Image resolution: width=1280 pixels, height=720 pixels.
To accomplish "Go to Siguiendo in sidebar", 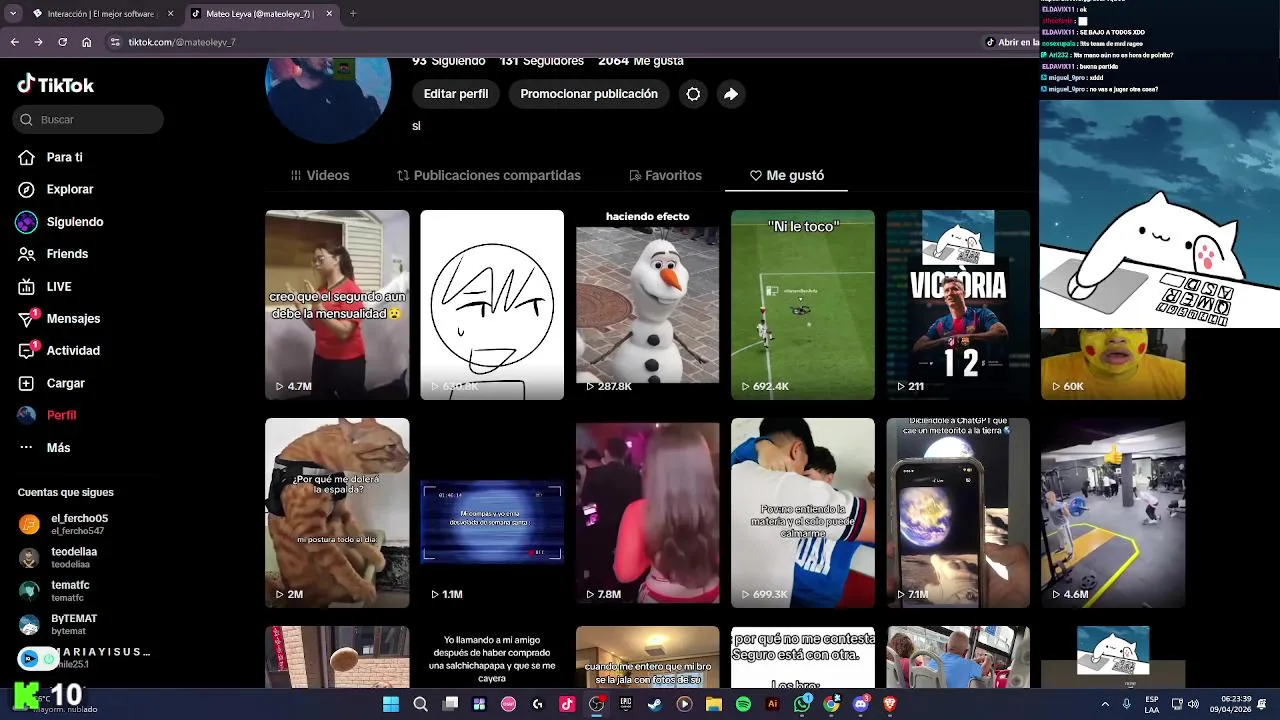I will (x=74, y=222).
